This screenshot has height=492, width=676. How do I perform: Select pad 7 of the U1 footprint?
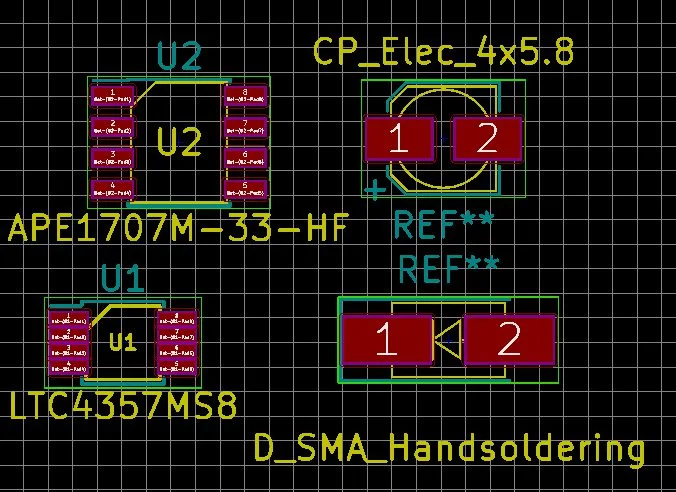pos(177,335)
